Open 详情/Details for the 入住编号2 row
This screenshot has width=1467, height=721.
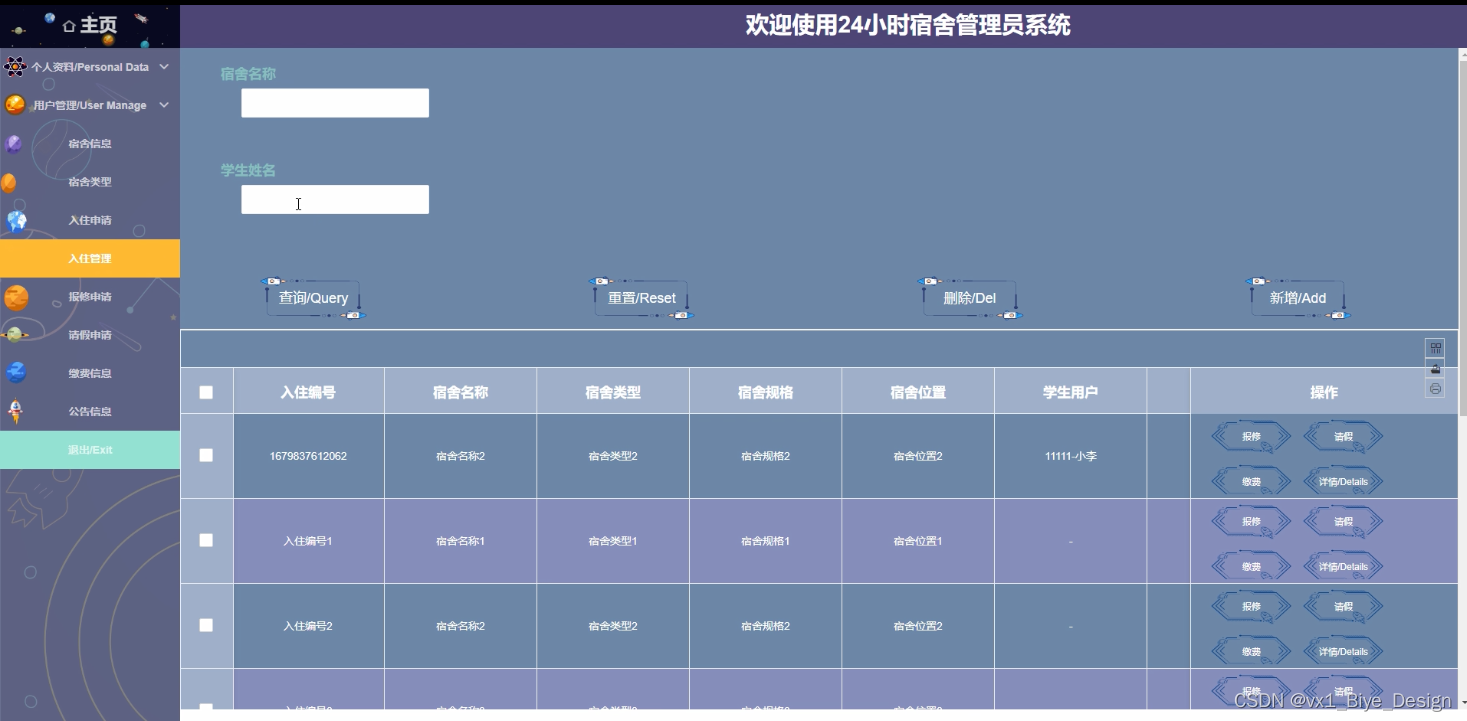point(1343,652)
